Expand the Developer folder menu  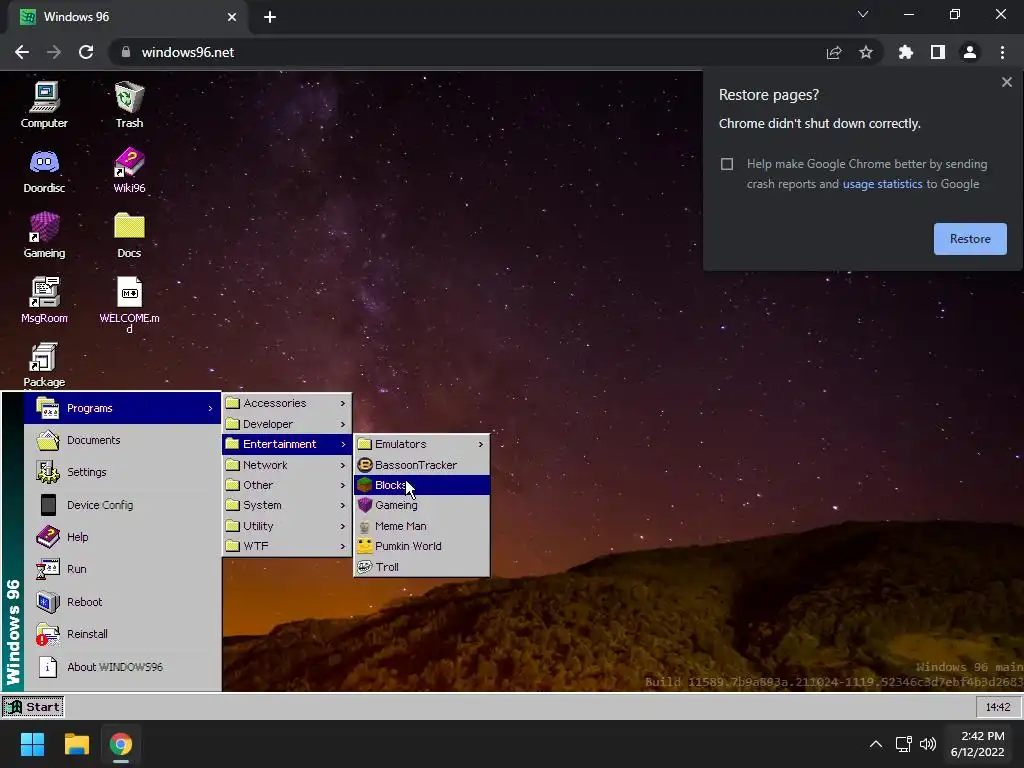[287, 424]
